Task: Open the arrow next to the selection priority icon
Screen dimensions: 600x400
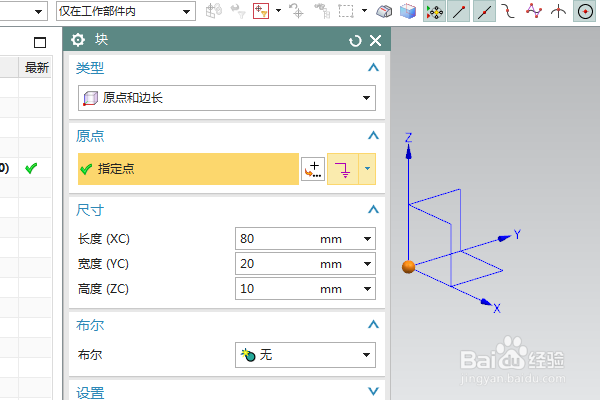Action: 279,11
